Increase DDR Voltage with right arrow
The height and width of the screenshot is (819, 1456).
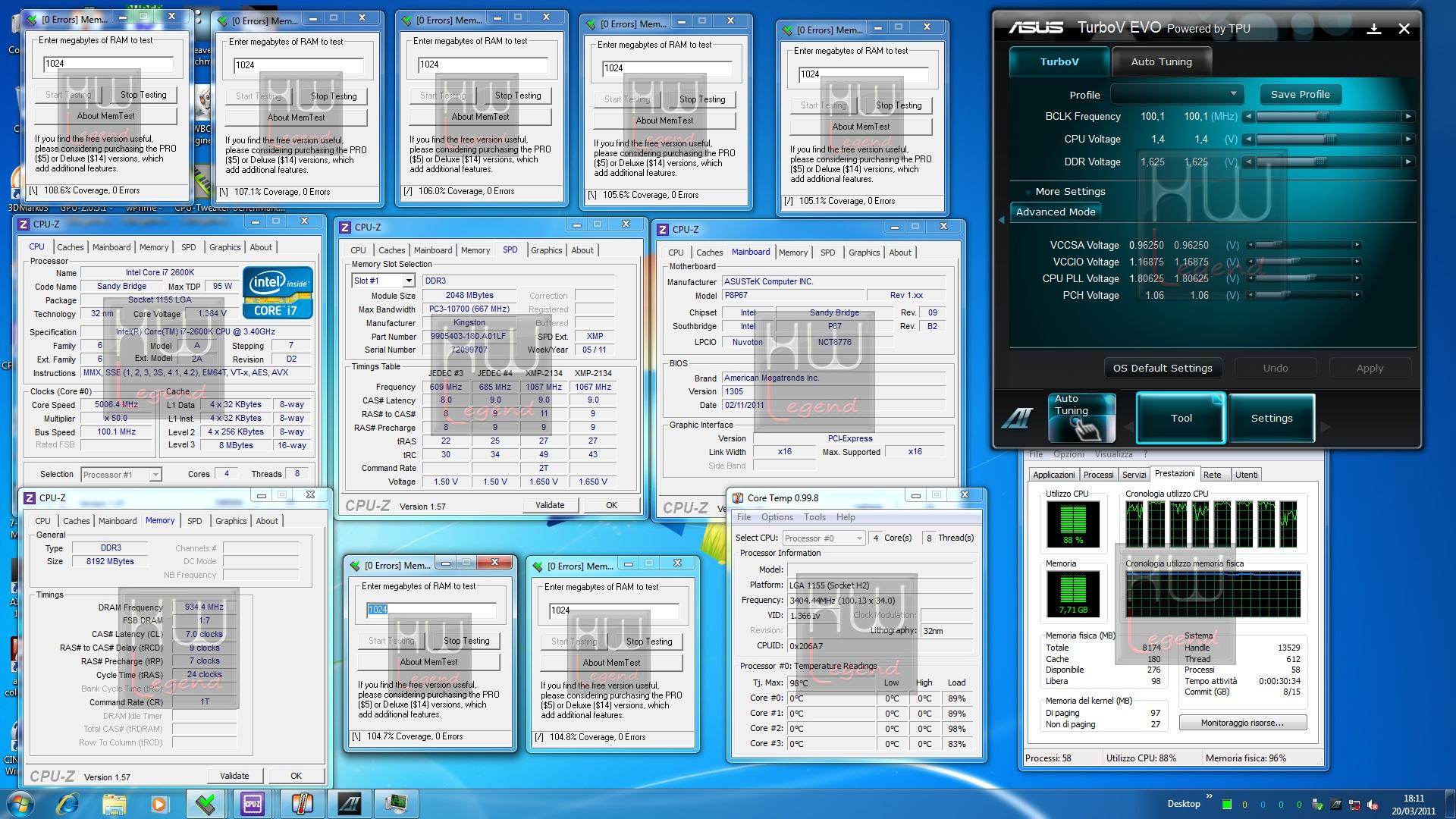point(1408,162)
